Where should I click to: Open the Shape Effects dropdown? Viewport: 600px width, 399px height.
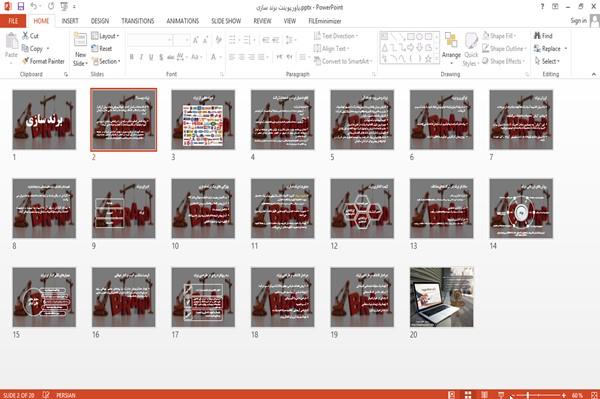tap(504, 61)
